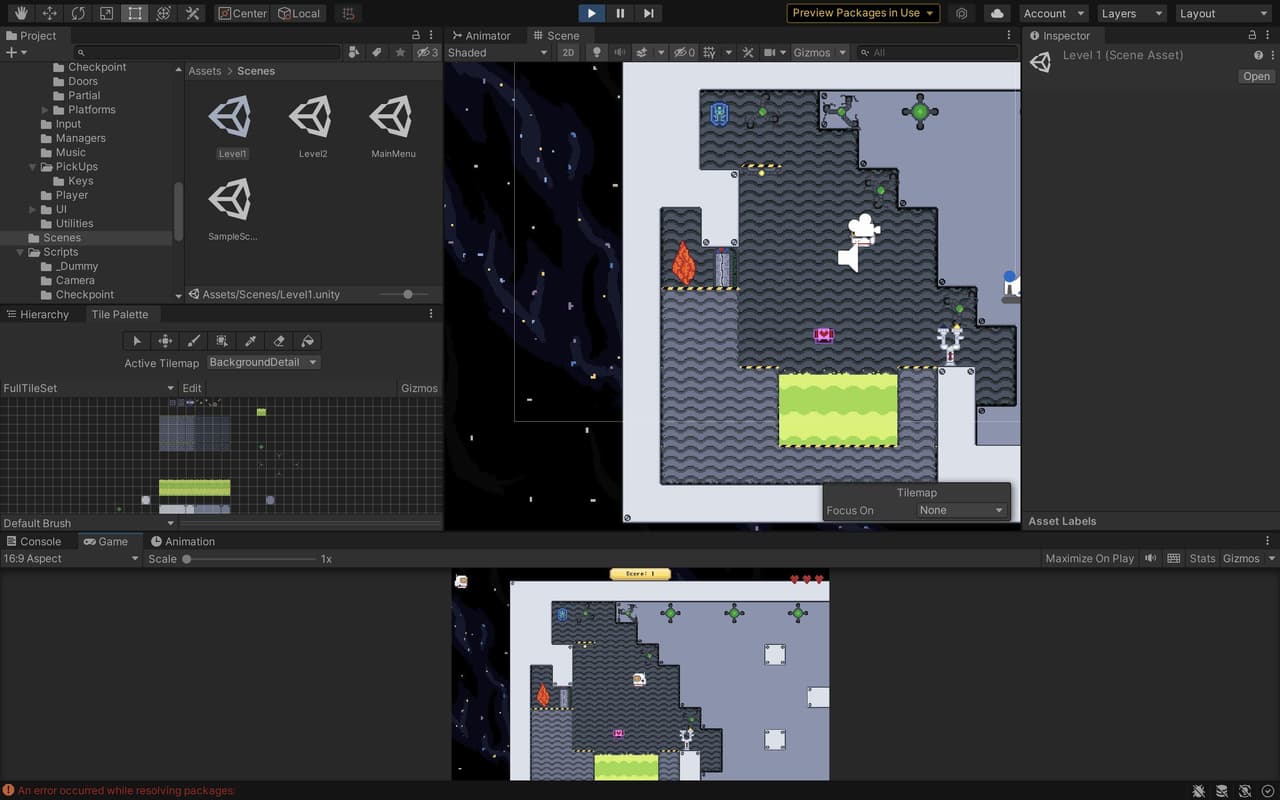Screen dimensions: 1280x800
Task: Open the custom editor tools icon
Action: [x=193, y=13]
